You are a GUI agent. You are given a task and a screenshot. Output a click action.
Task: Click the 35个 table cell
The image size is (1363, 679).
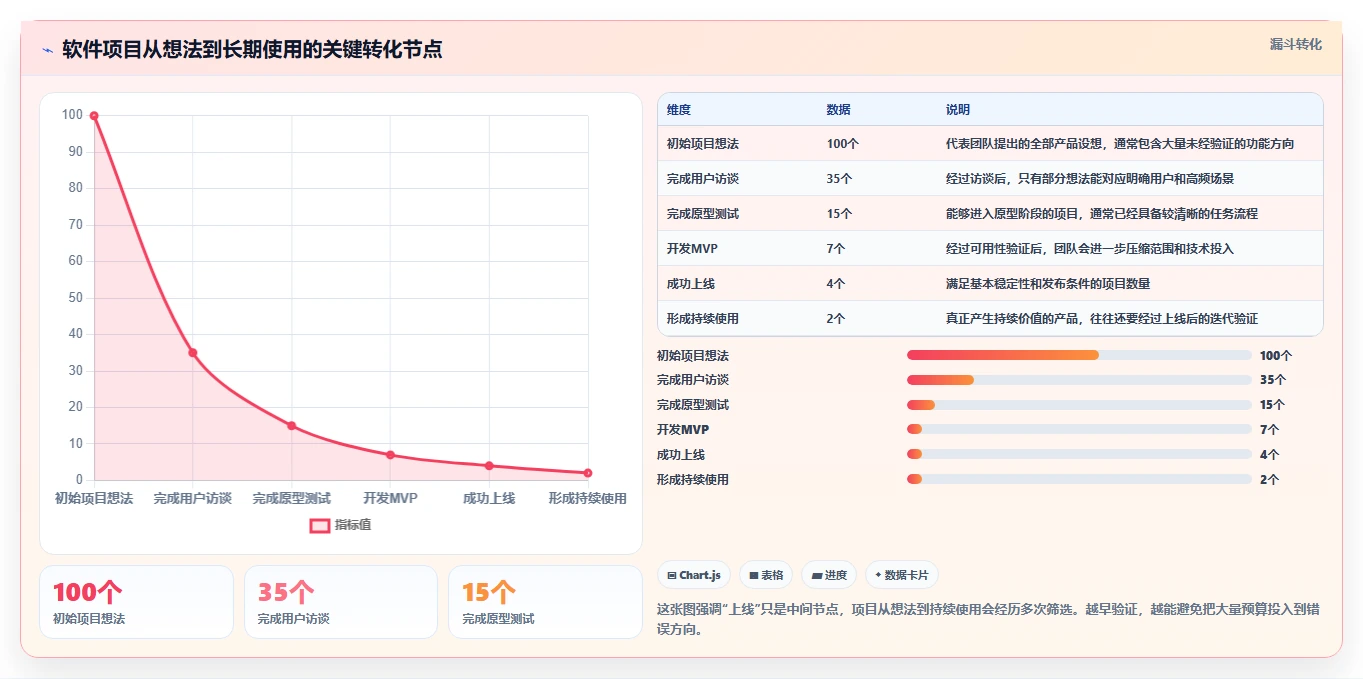[x=840, y=179]
